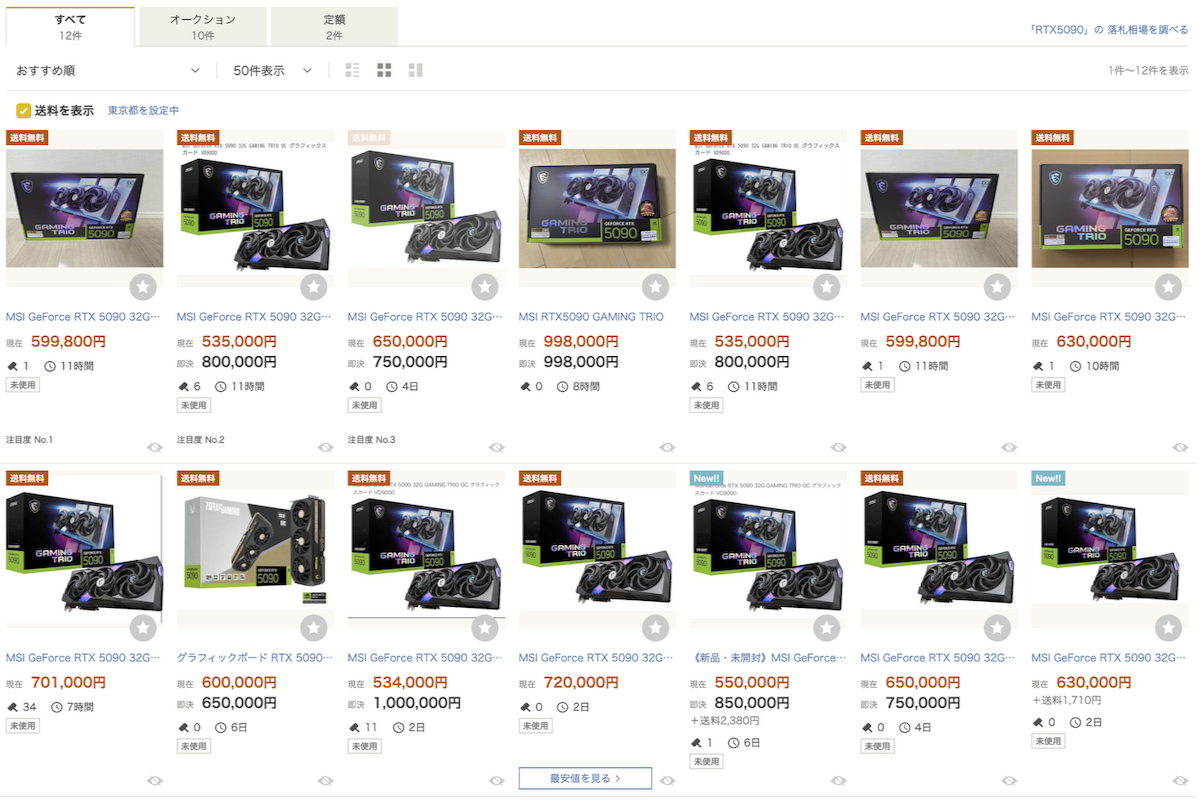Click eye icon on 注目度 No.3 listing

tap(497, 447)
